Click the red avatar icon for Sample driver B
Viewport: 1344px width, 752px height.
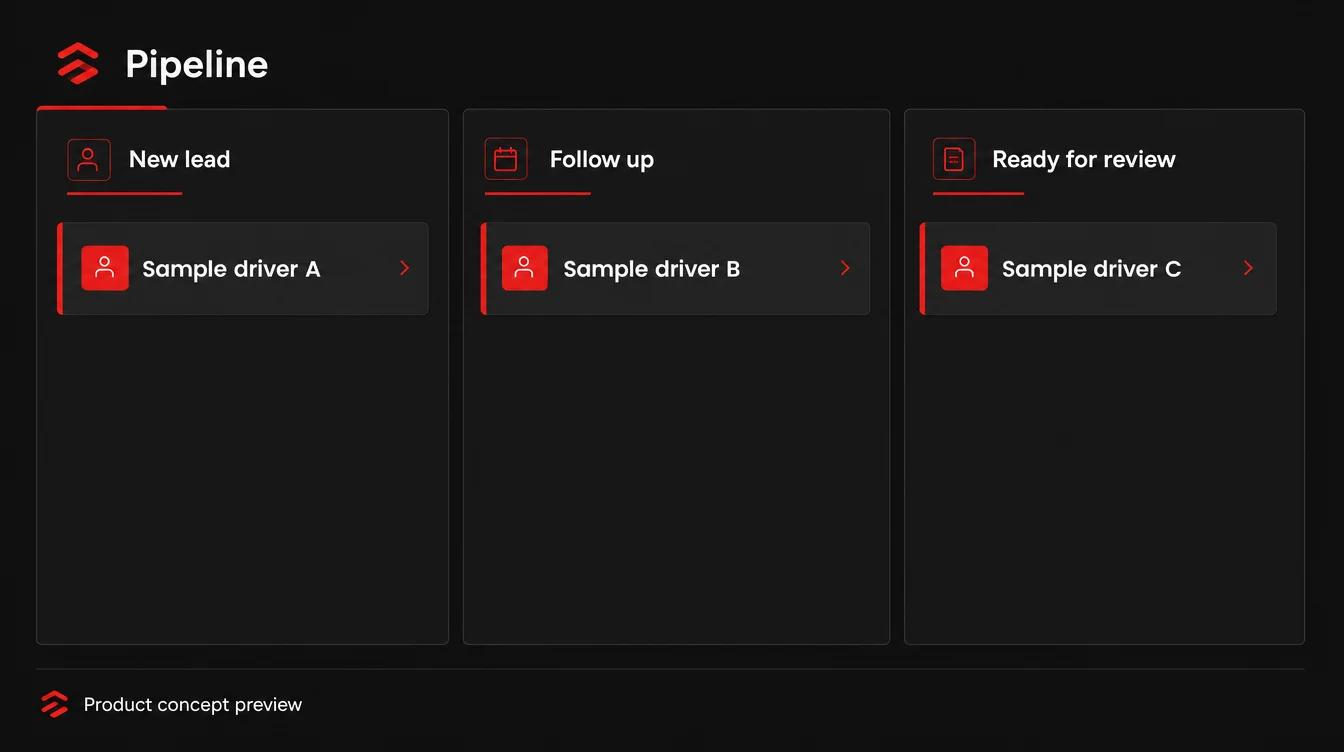pyautogui.click(x=524, y=268)
